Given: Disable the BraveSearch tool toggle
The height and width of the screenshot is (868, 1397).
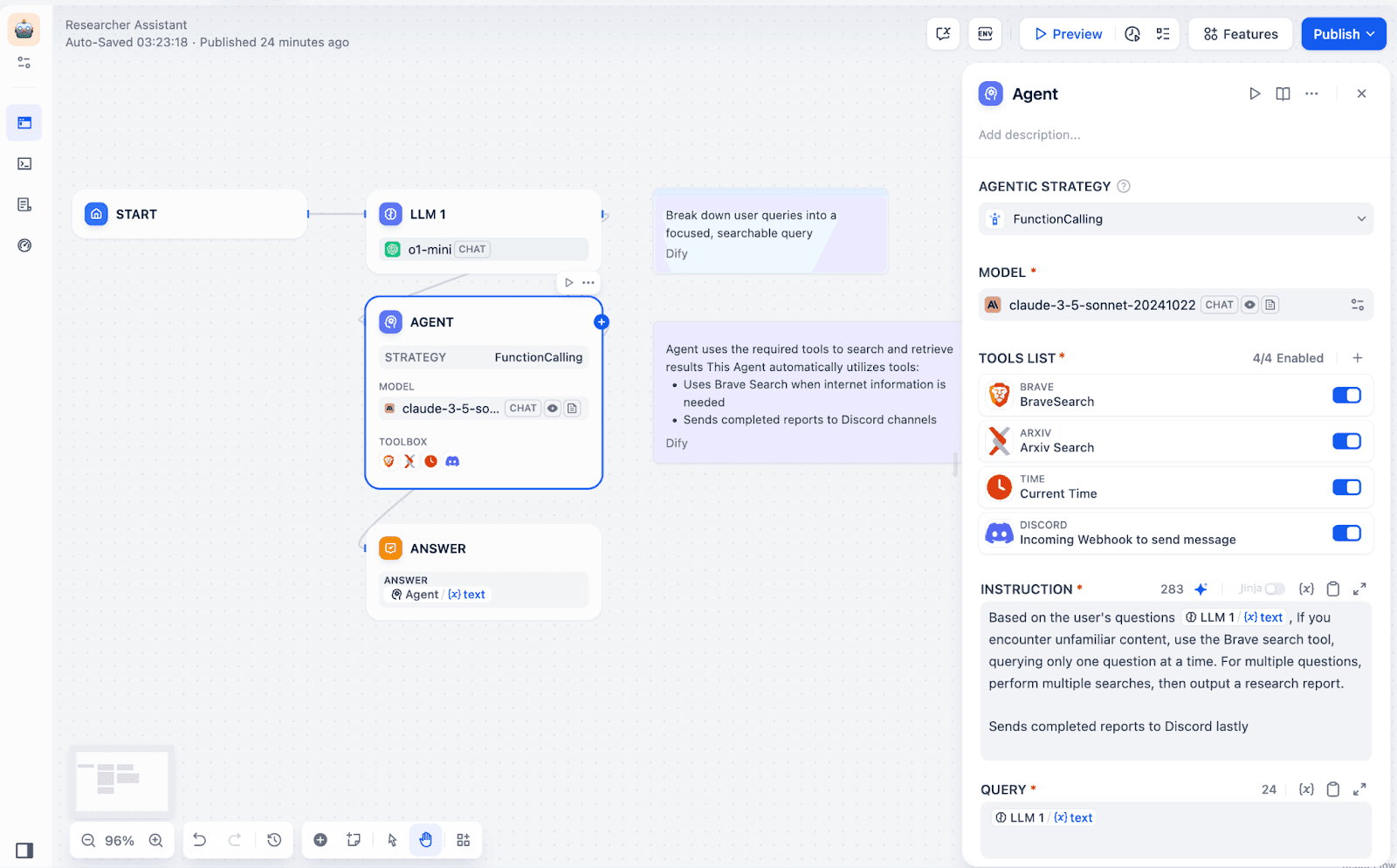Looking at the screenshot, I should click(x=1346, y=396).
